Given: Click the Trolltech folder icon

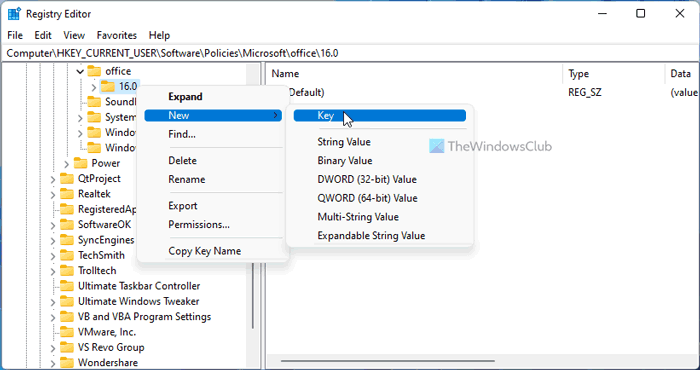Looking at the screenshot, I should point(67,270).
